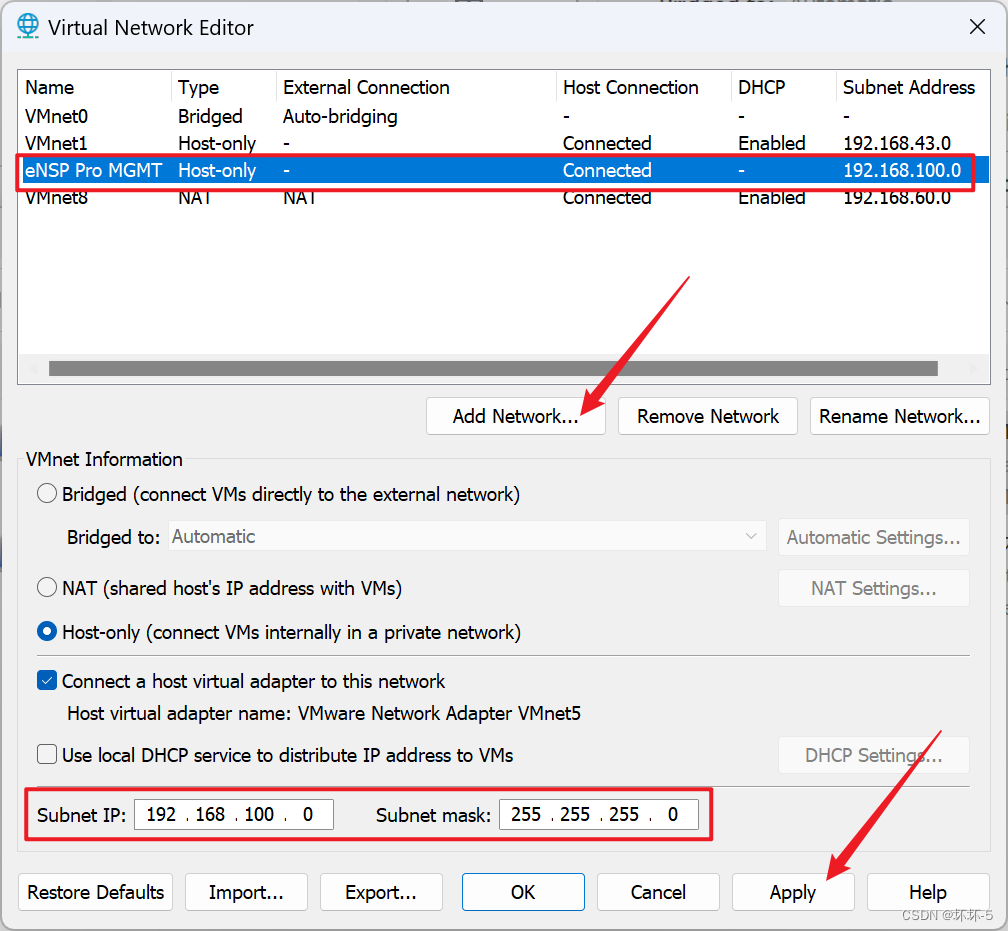Enable local DHCP service checkbox
The height and width of the screenshot is (931, 1008).
(46, 755)
